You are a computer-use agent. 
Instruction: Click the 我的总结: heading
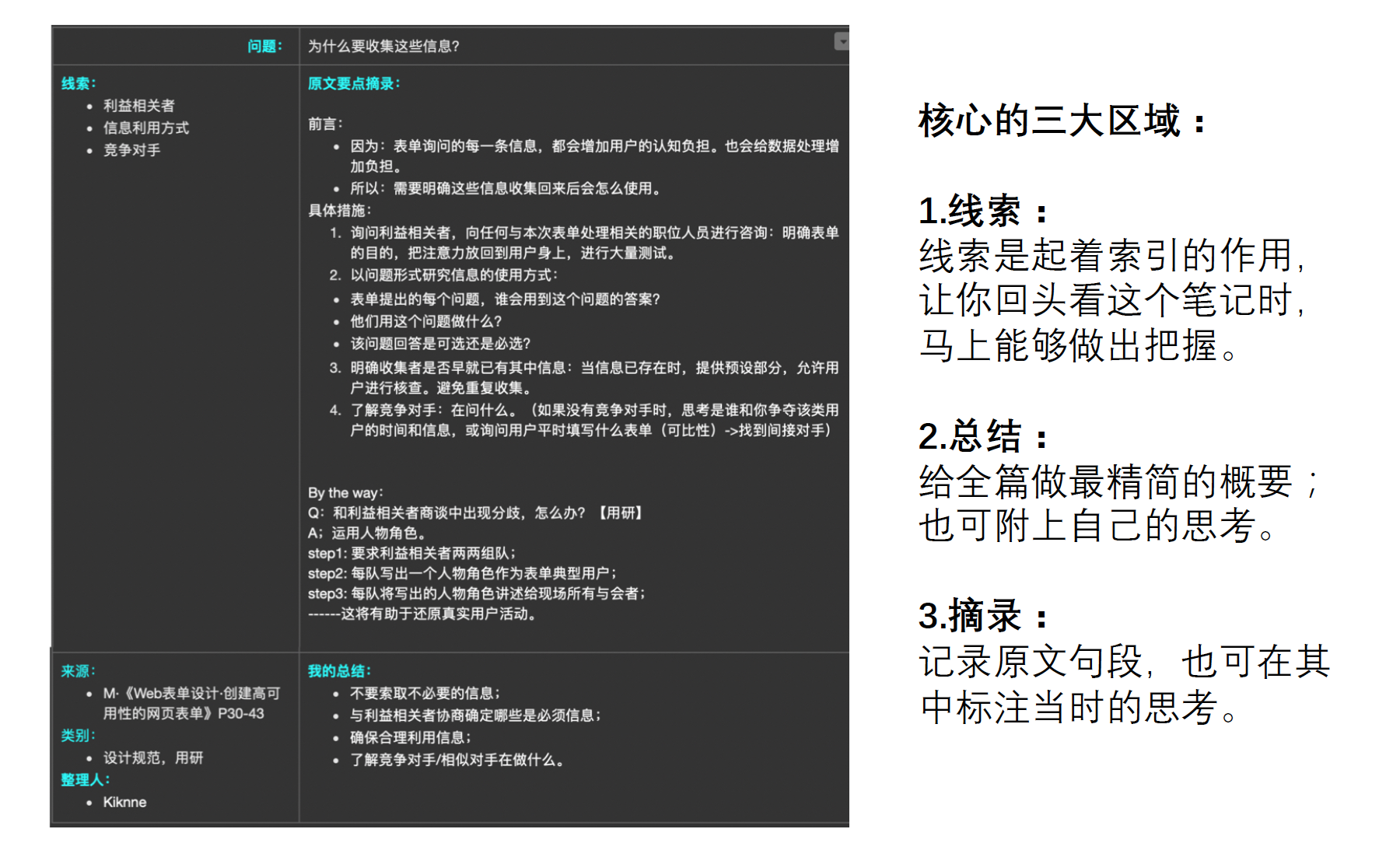[x=340, y=671]
